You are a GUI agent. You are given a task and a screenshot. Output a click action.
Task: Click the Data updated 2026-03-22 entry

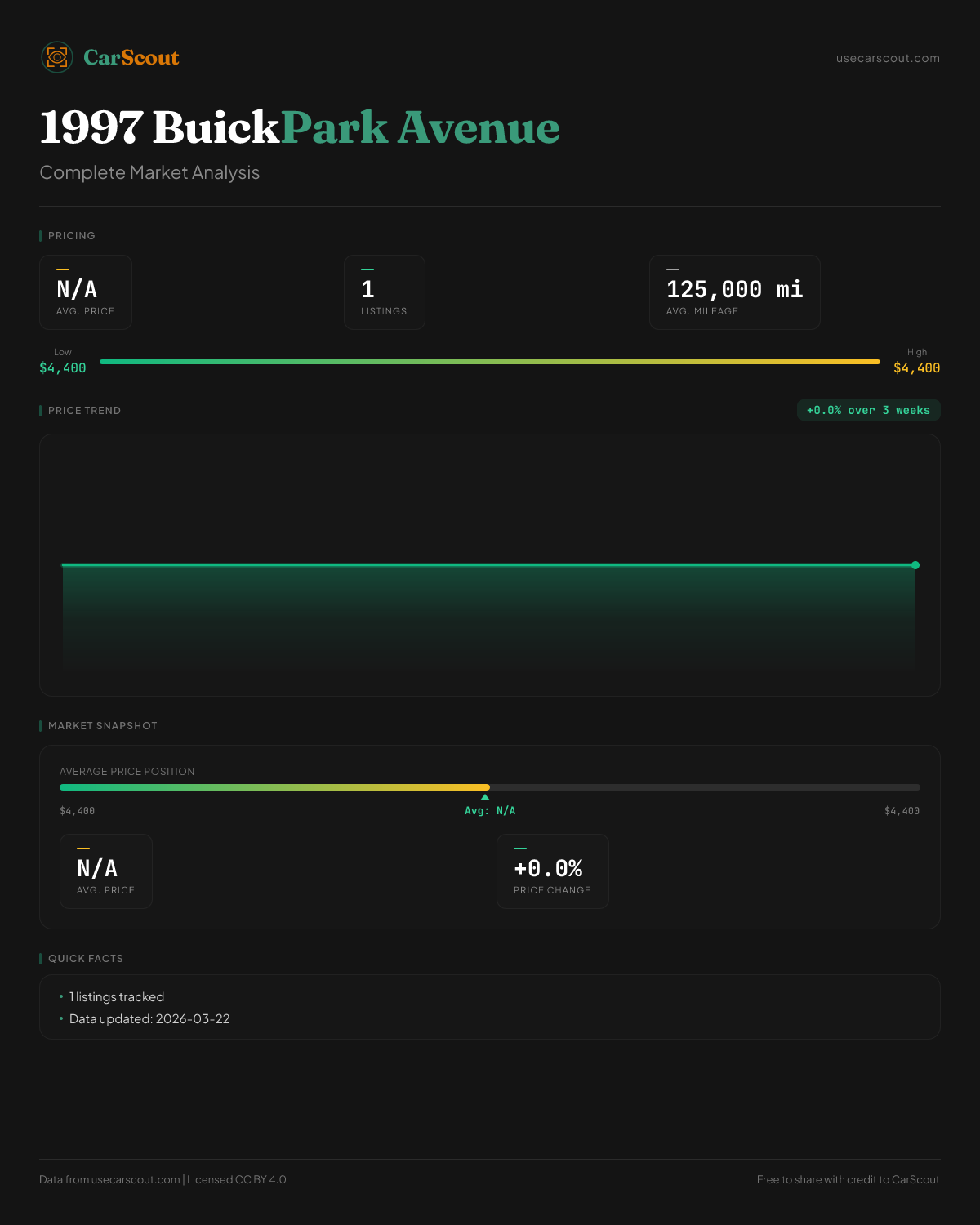pyautogui.click(x=149, y=1019)
